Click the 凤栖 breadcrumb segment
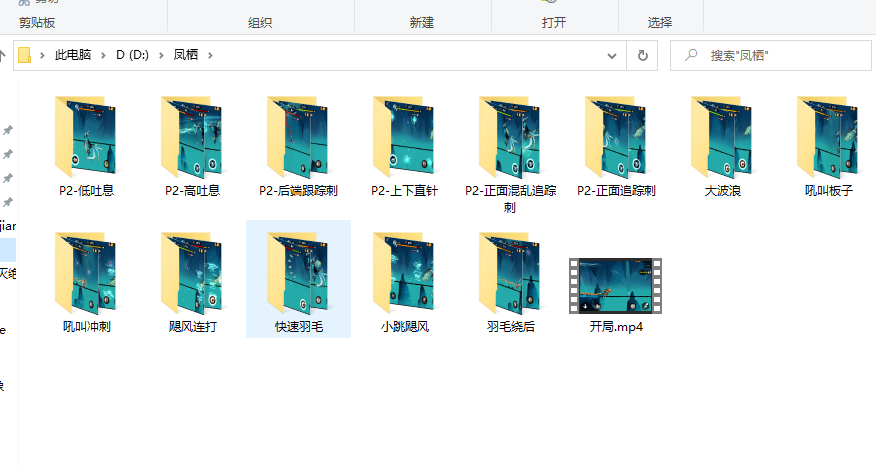Image resolution: width=876 pixels, height=469 pixels. point(185,55)
